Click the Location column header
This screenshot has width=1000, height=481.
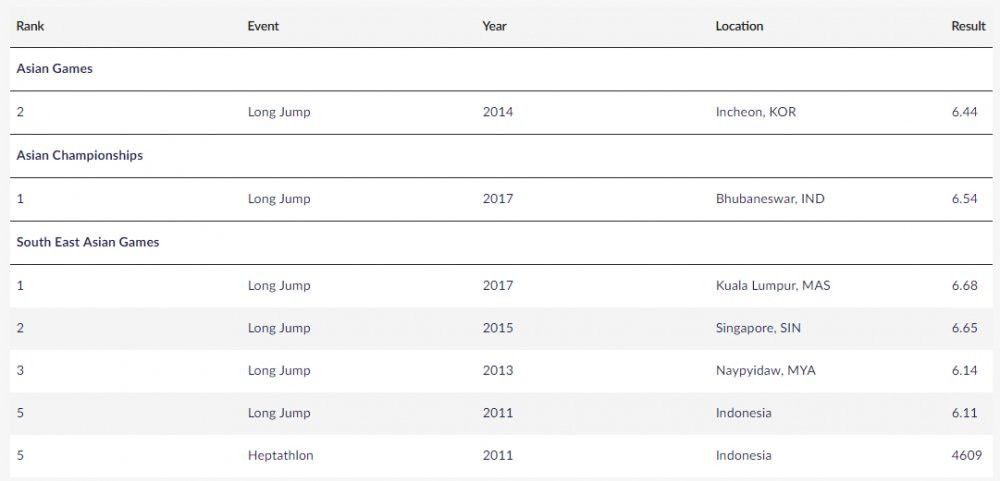(x=739, y=26)
